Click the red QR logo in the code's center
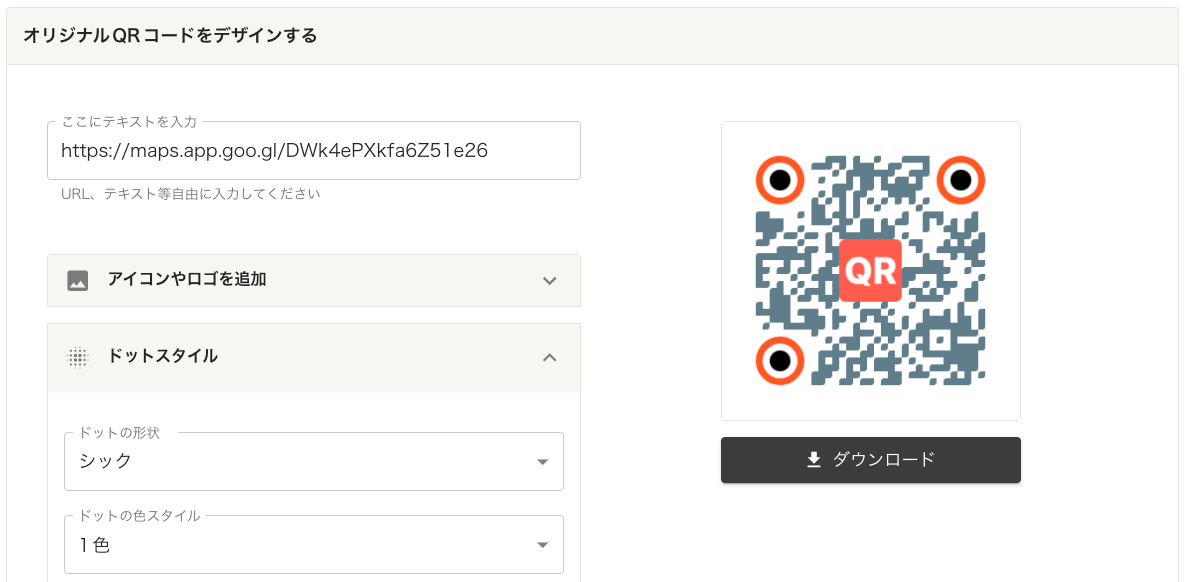Image resolution: width=1193 pixels, height=582 pixels. pyautogui.click(x=870, y=270)
